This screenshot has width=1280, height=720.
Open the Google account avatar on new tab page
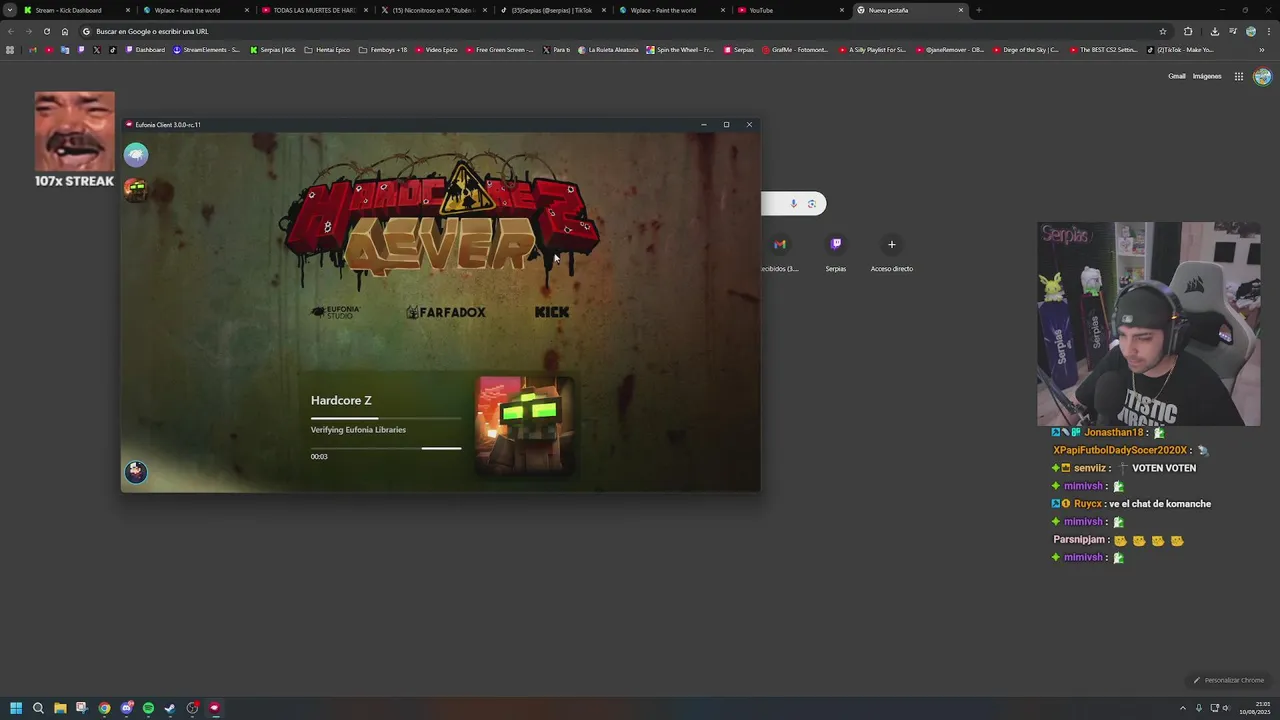(1262, 76)
